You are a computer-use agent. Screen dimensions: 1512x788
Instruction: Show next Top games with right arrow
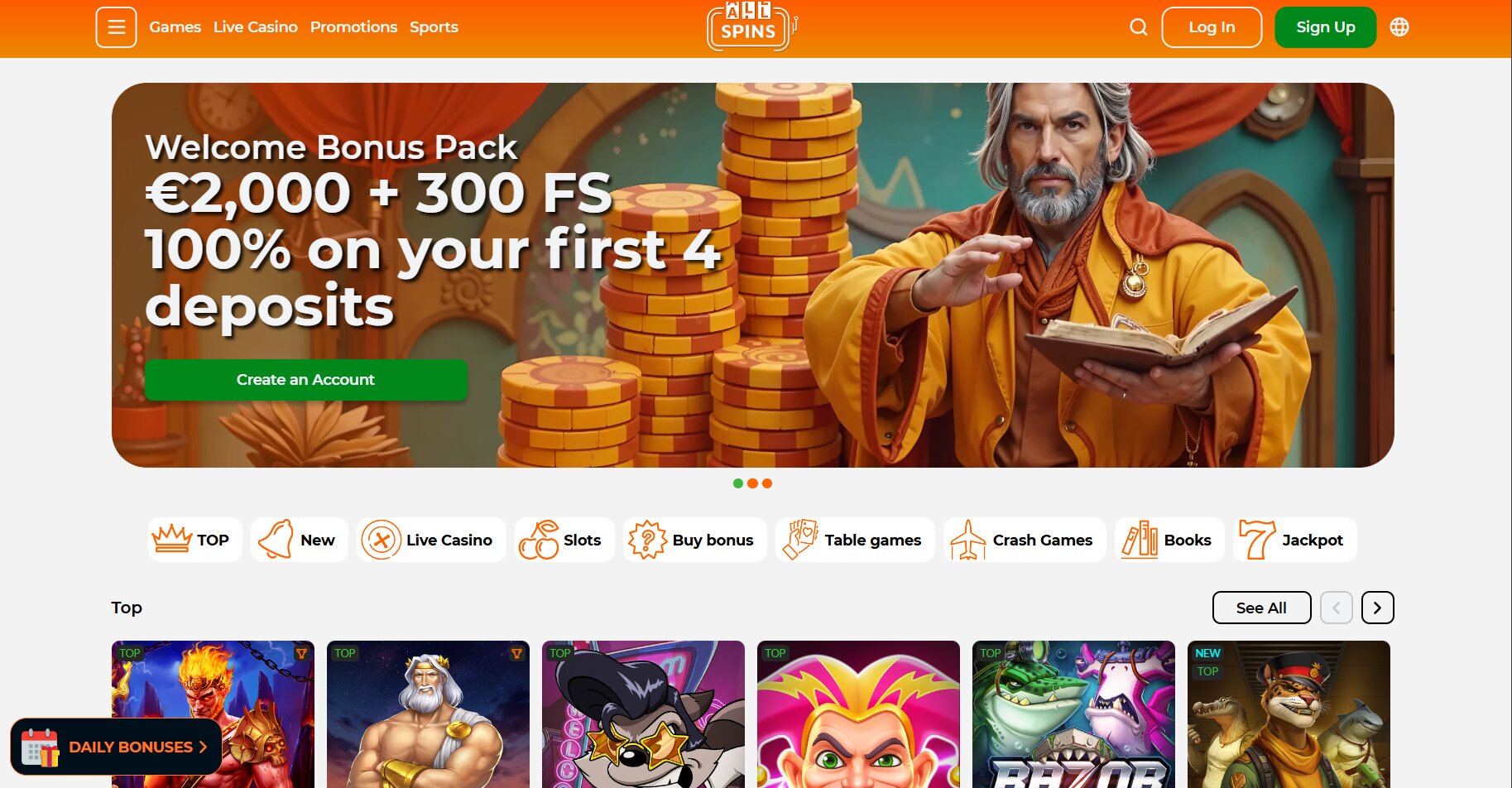(1378, 608)
